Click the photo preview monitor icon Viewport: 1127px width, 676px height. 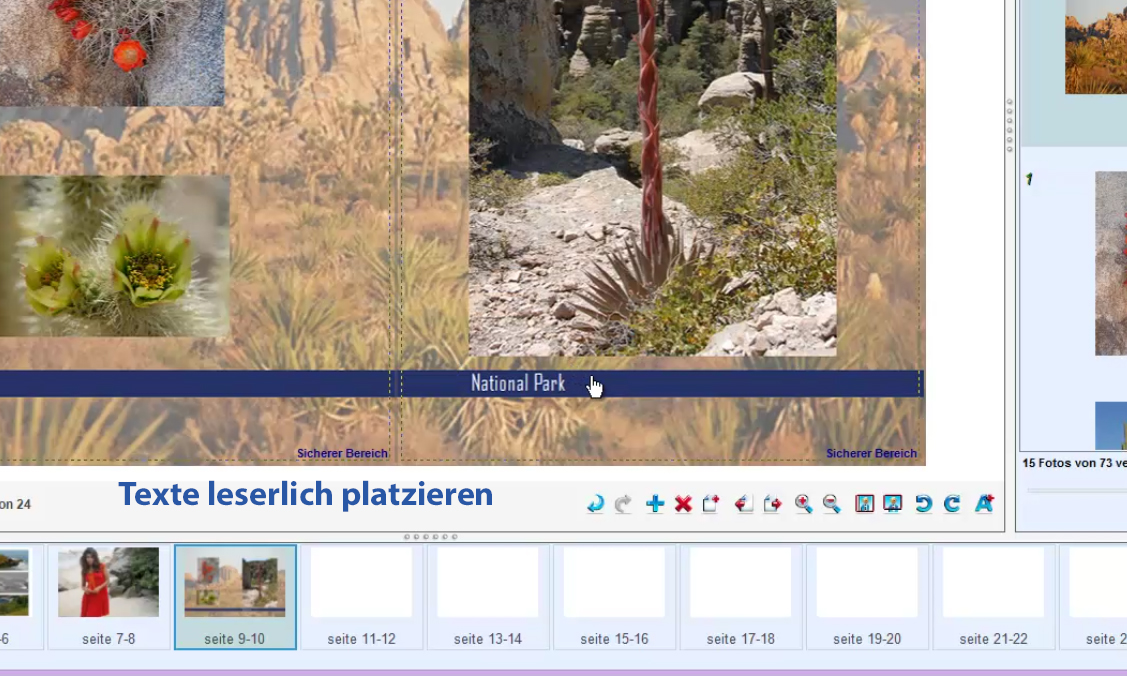coord(893,504)
